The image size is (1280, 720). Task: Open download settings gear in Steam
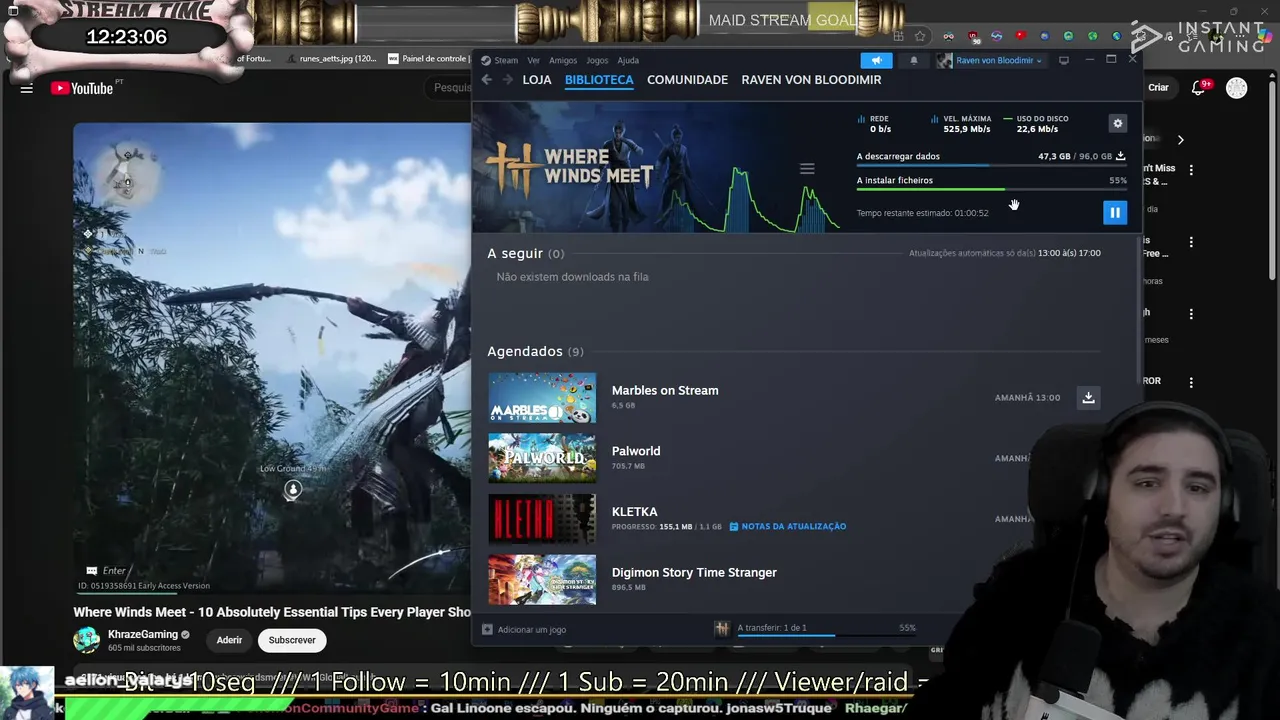coord(1118,123)
